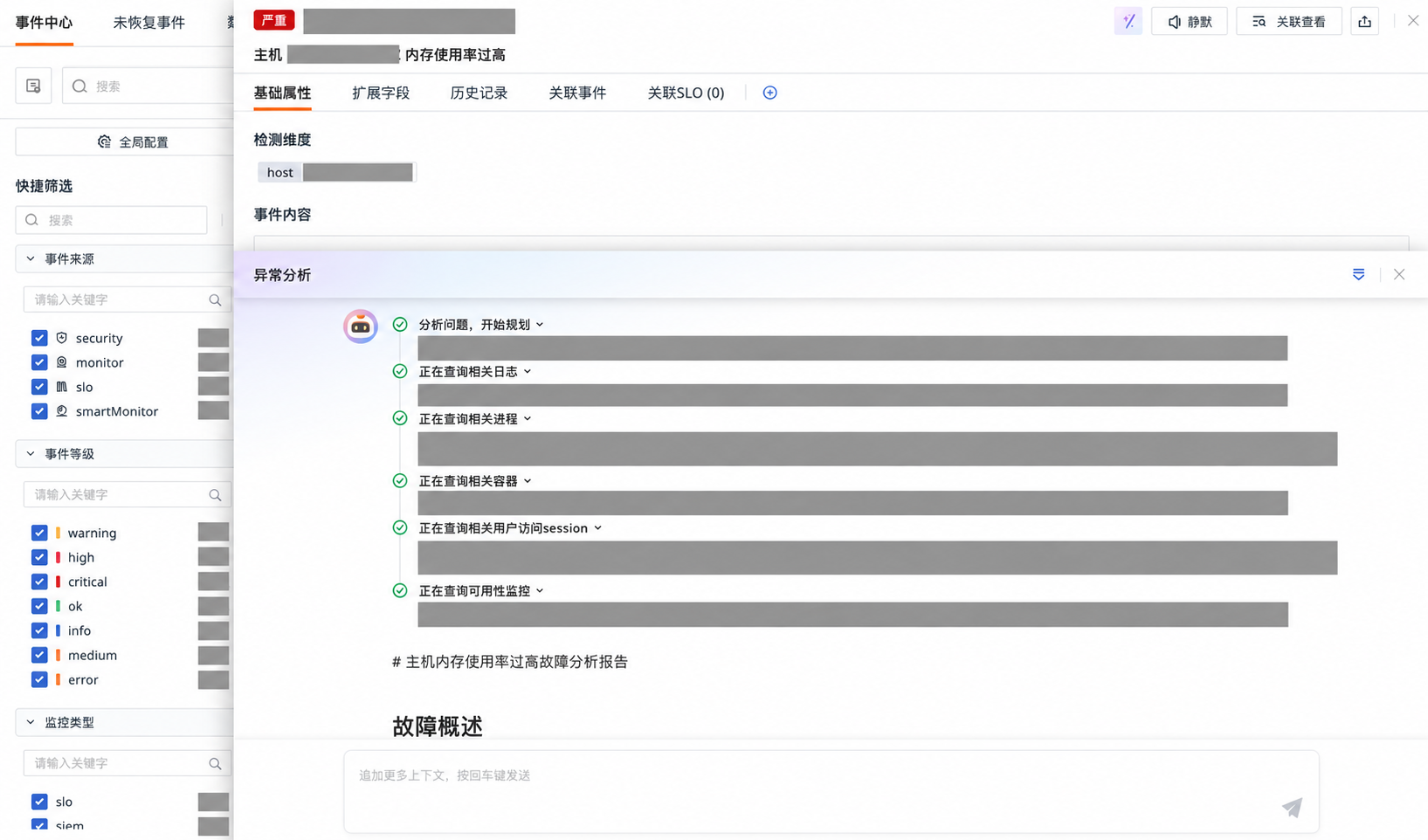This screenshot has width=1428, height=840.
Task: Click the plus icon beside 关联SLO tab
Action: [769, 93]
